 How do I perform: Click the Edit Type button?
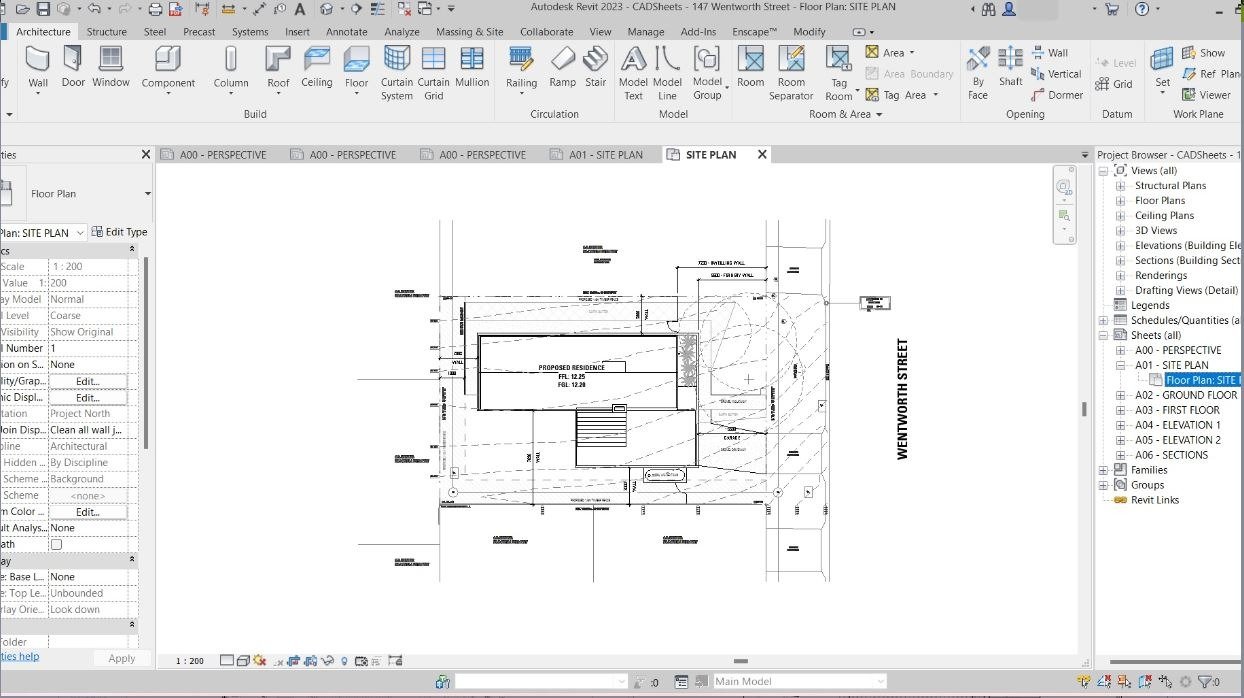119,232
